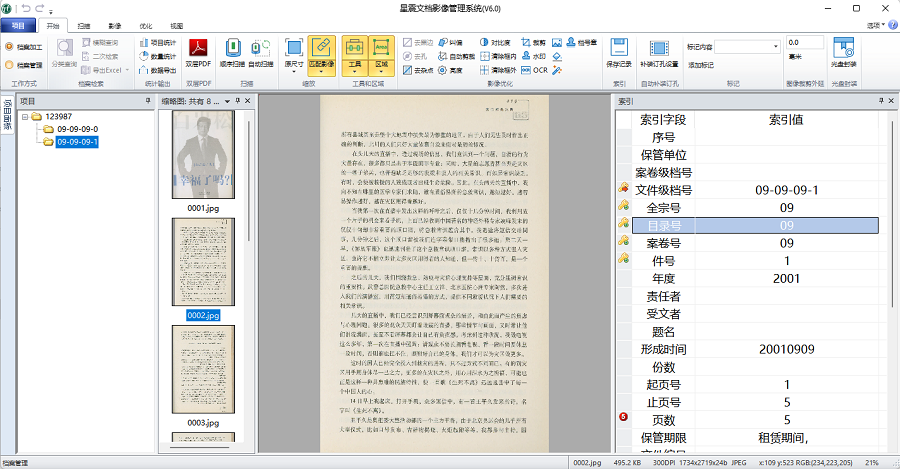The image size is (900, 469).
Task: Click the 自动剪裁 auto-crop icon
Action: click(x=443, y=56)
